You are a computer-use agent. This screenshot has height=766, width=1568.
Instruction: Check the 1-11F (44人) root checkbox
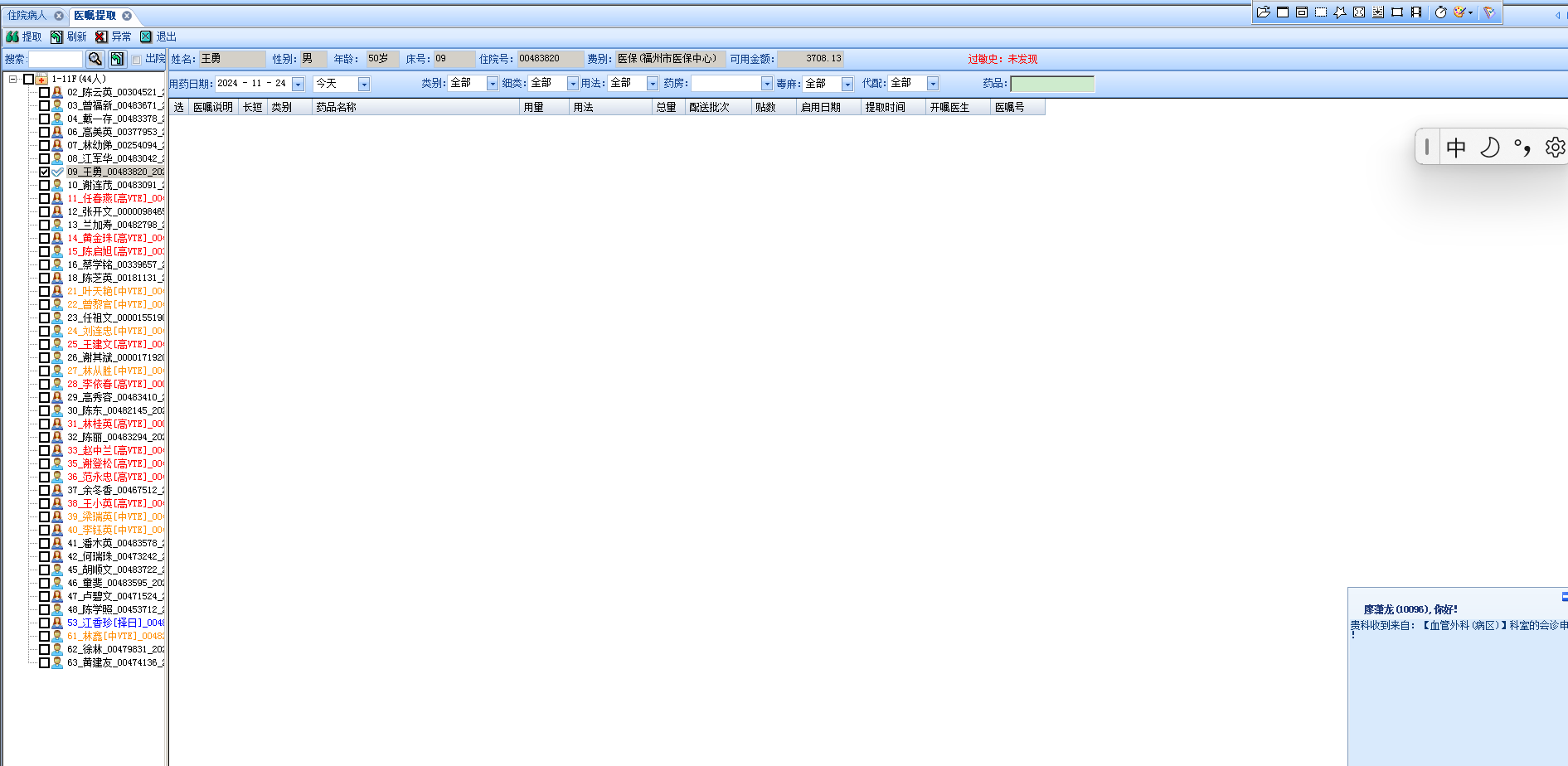(28, 79)
